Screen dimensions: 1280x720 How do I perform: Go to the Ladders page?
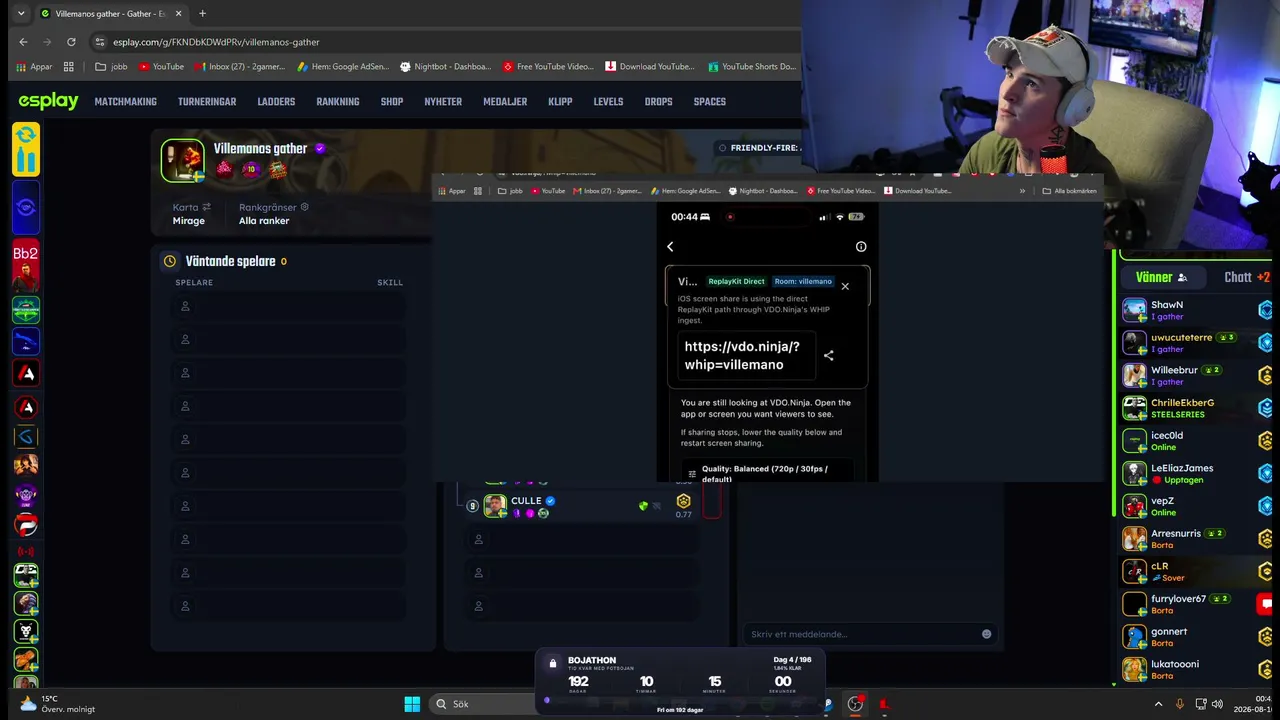point(276,102)
